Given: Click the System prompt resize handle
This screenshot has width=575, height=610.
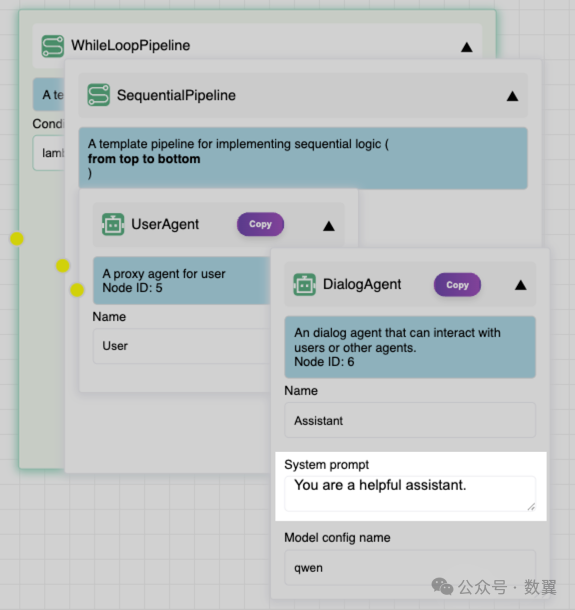Looking at the screenshot, I should click(531, 506).
